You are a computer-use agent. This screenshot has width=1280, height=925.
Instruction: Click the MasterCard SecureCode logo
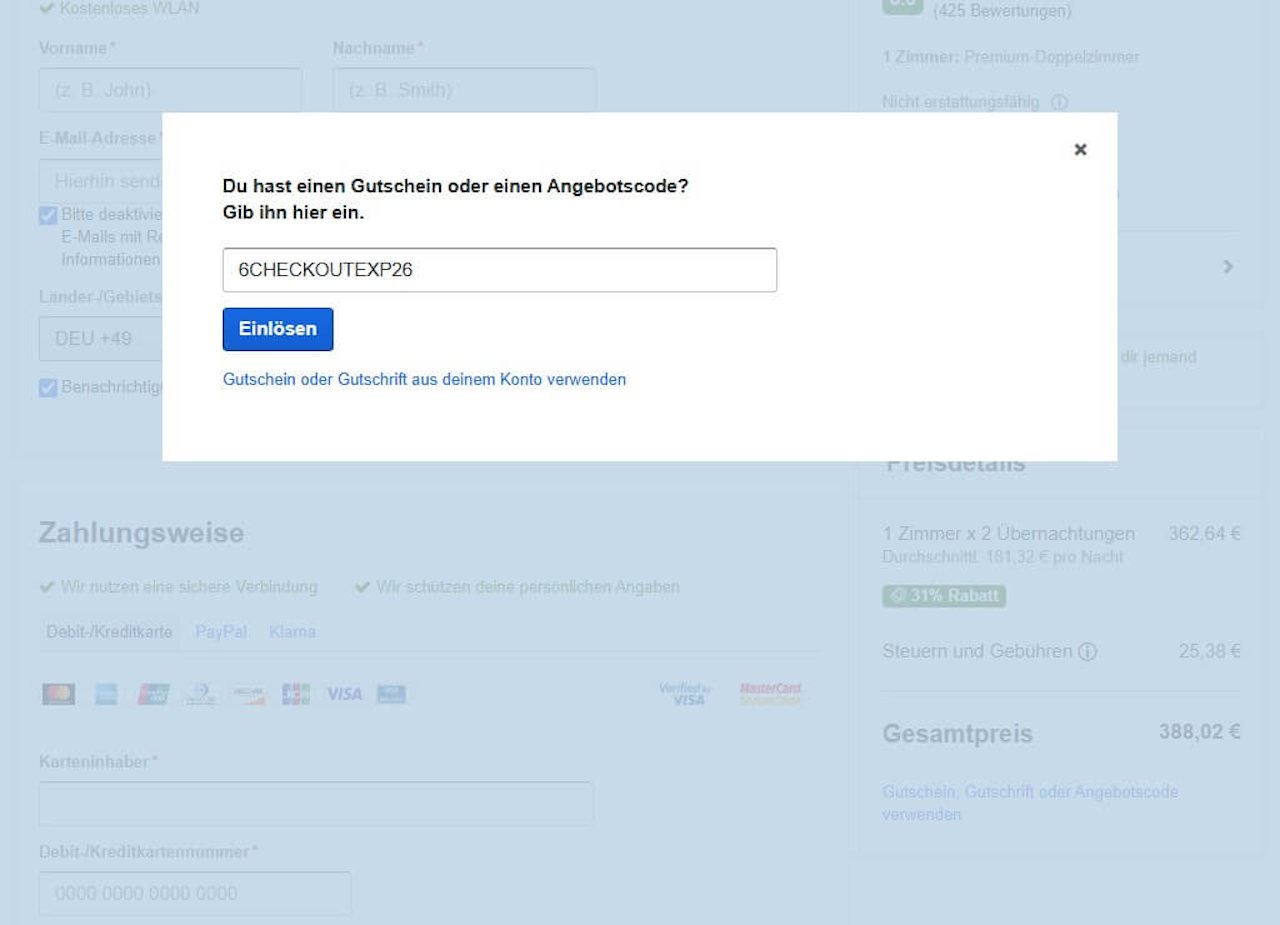tap(771, 694)
